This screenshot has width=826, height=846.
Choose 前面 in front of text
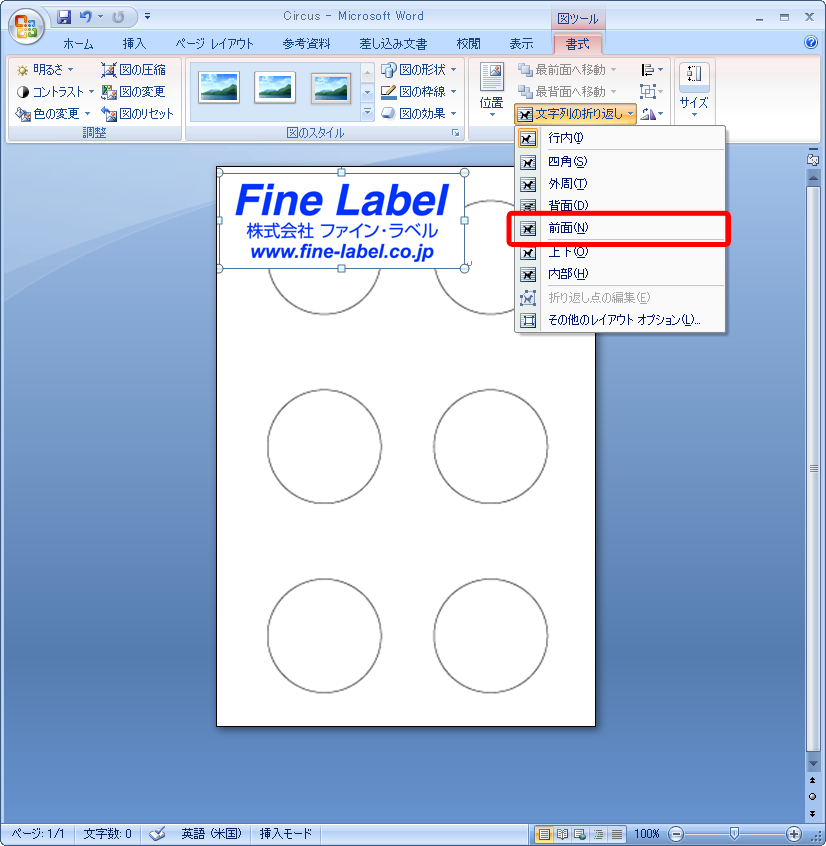pos(620,228)
